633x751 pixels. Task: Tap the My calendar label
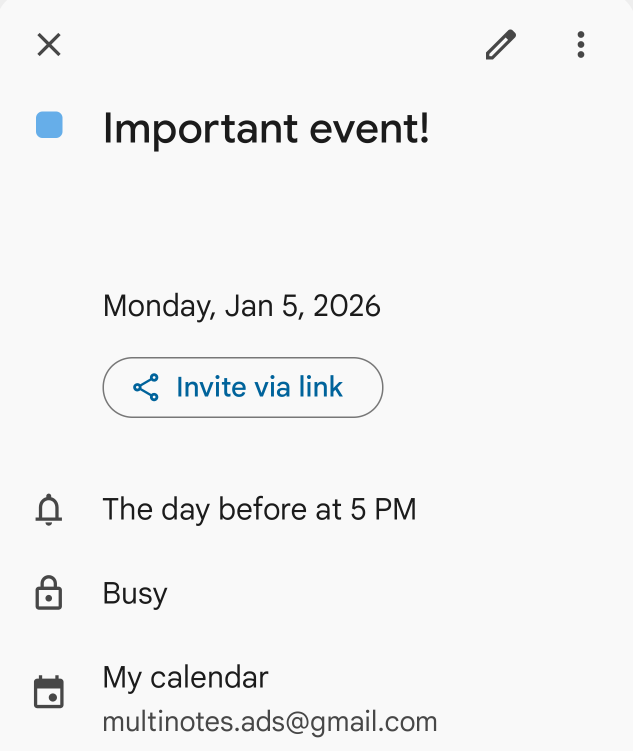185,678
